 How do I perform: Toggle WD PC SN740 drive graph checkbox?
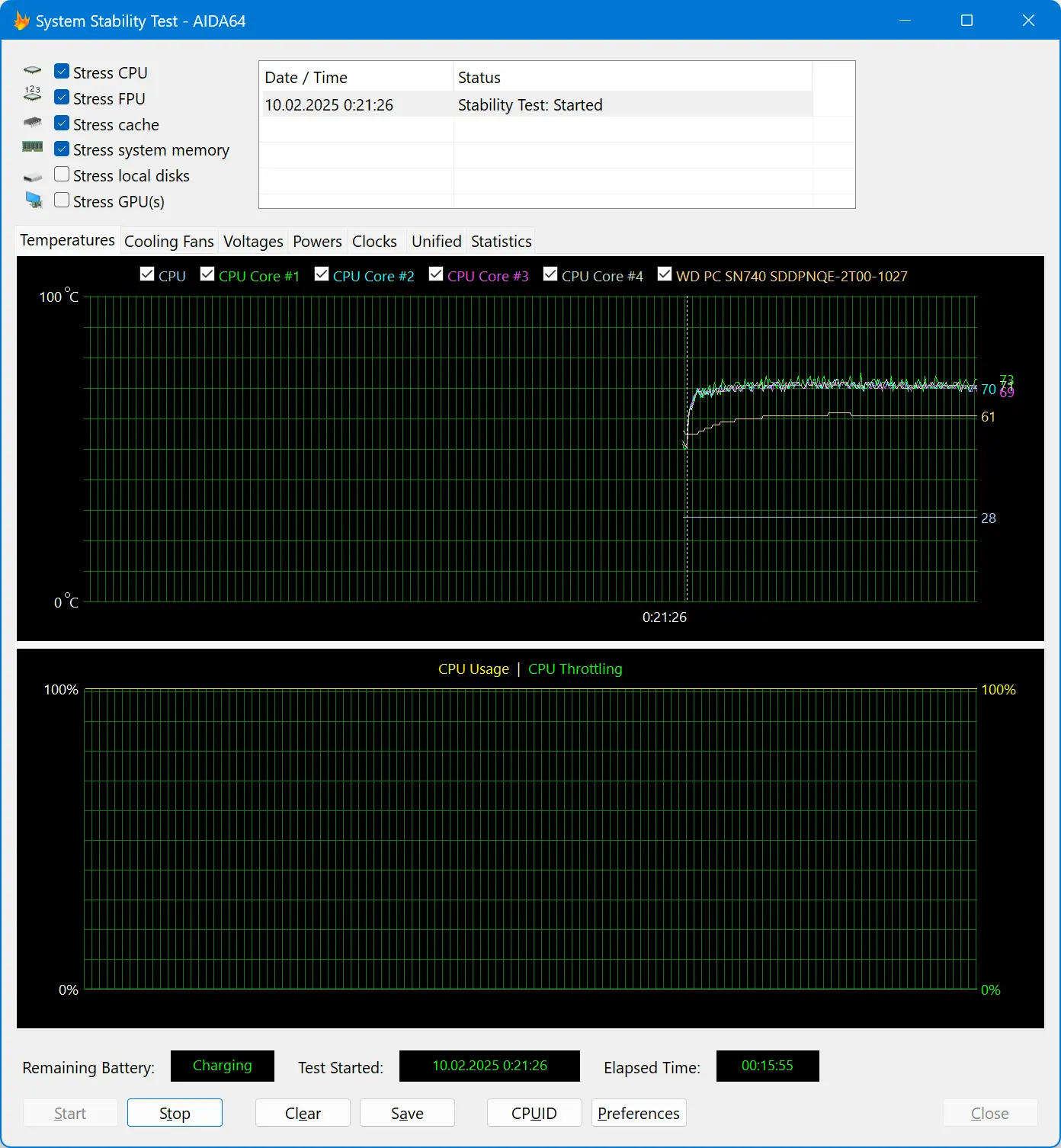point(665,274)
